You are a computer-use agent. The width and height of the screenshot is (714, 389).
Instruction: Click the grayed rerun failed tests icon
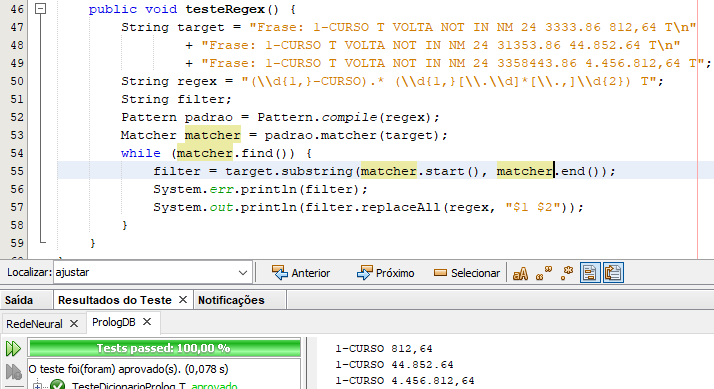(x=13, y=372)
